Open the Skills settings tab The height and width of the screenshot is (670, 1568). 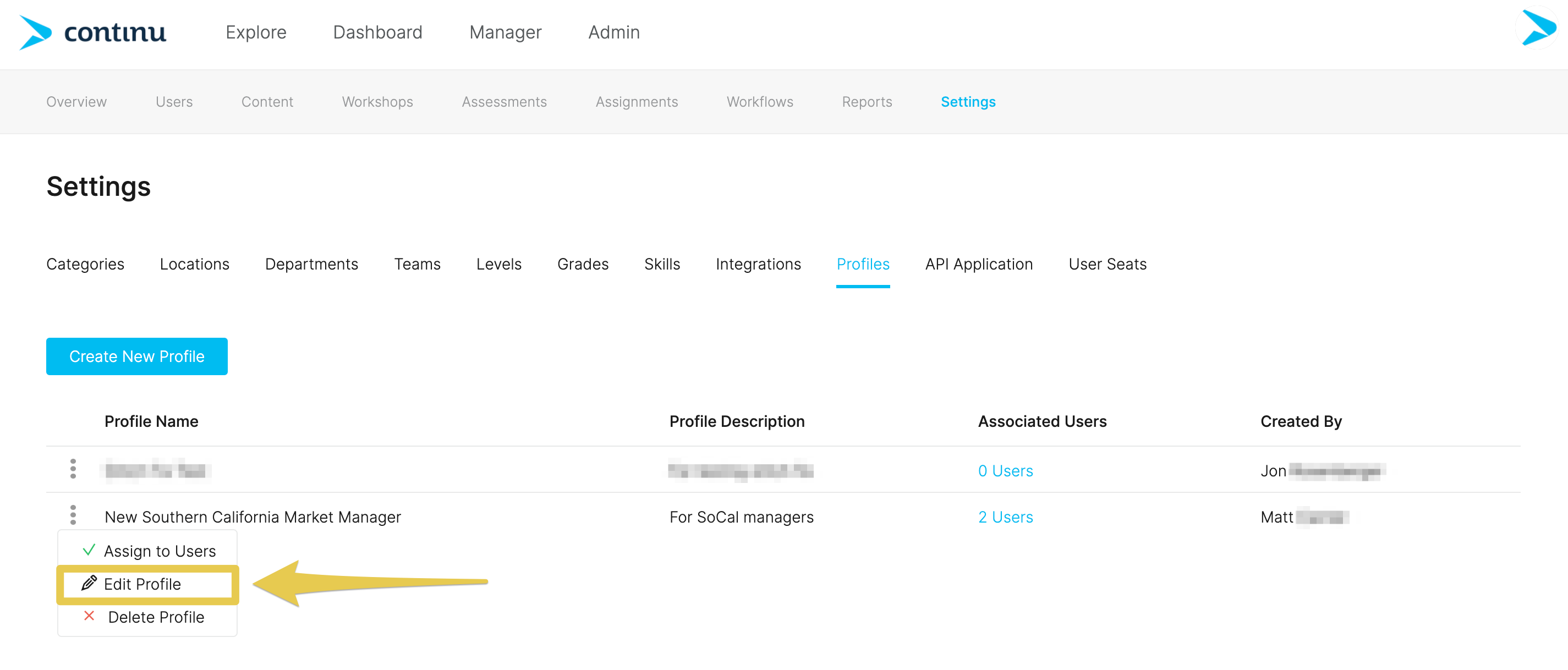pos(662,264)
